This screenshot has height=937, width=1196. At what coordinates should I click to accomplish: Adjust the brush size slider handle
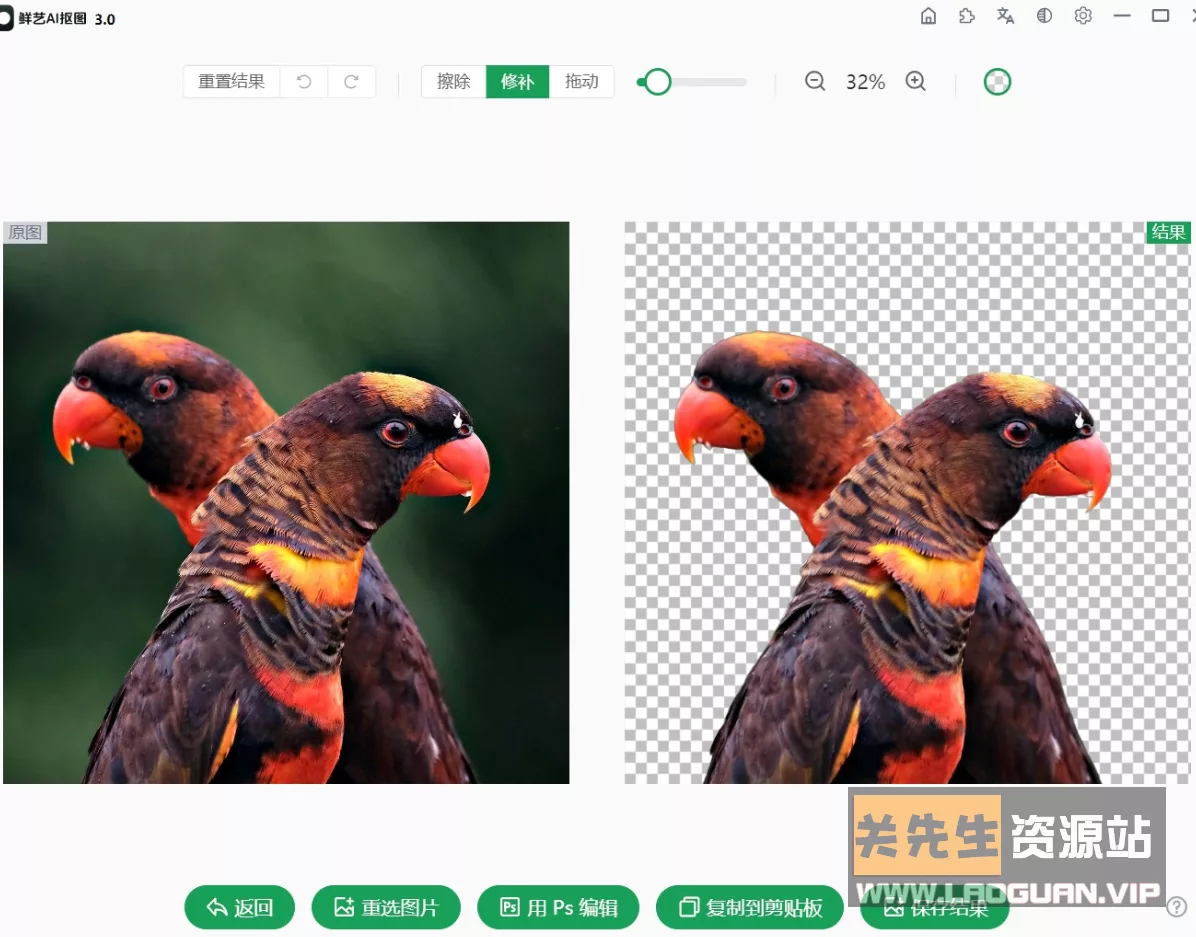pyautogui.click(x=656, y=82)
